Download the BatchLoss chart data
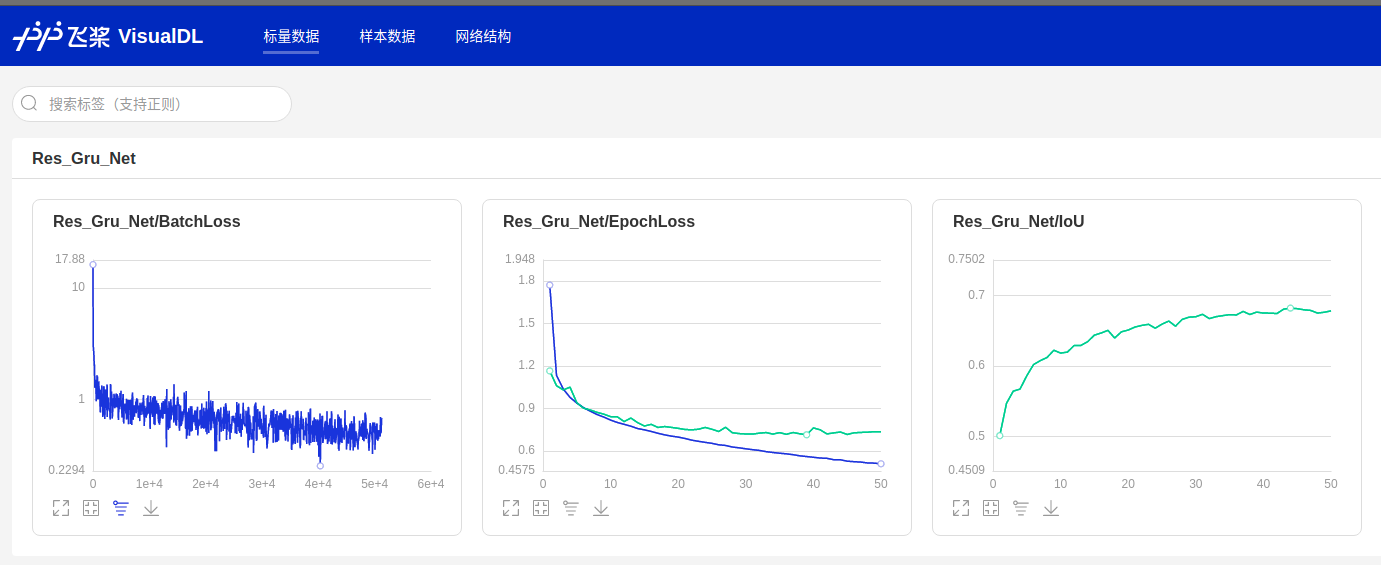The height and width of the screenshot is (565, 1381). (151, 508)
